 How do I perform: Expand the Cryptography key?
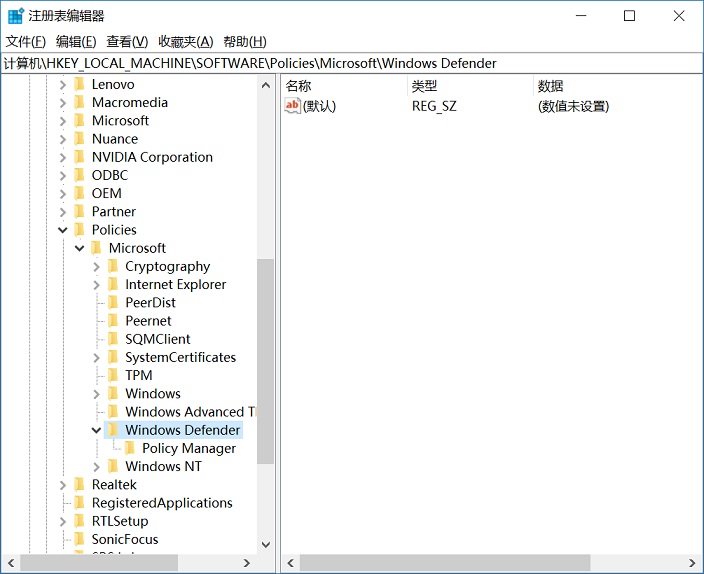[x=96, y=267]
